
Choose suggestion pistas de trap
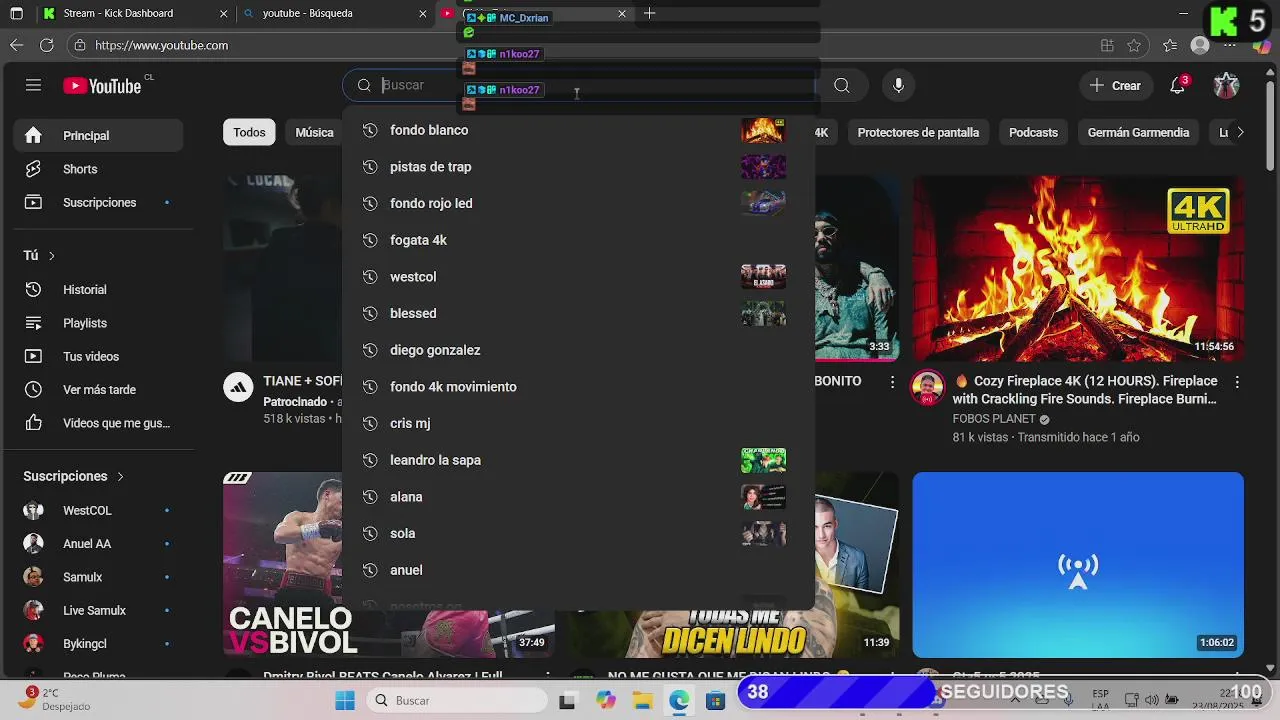(578, 167)
